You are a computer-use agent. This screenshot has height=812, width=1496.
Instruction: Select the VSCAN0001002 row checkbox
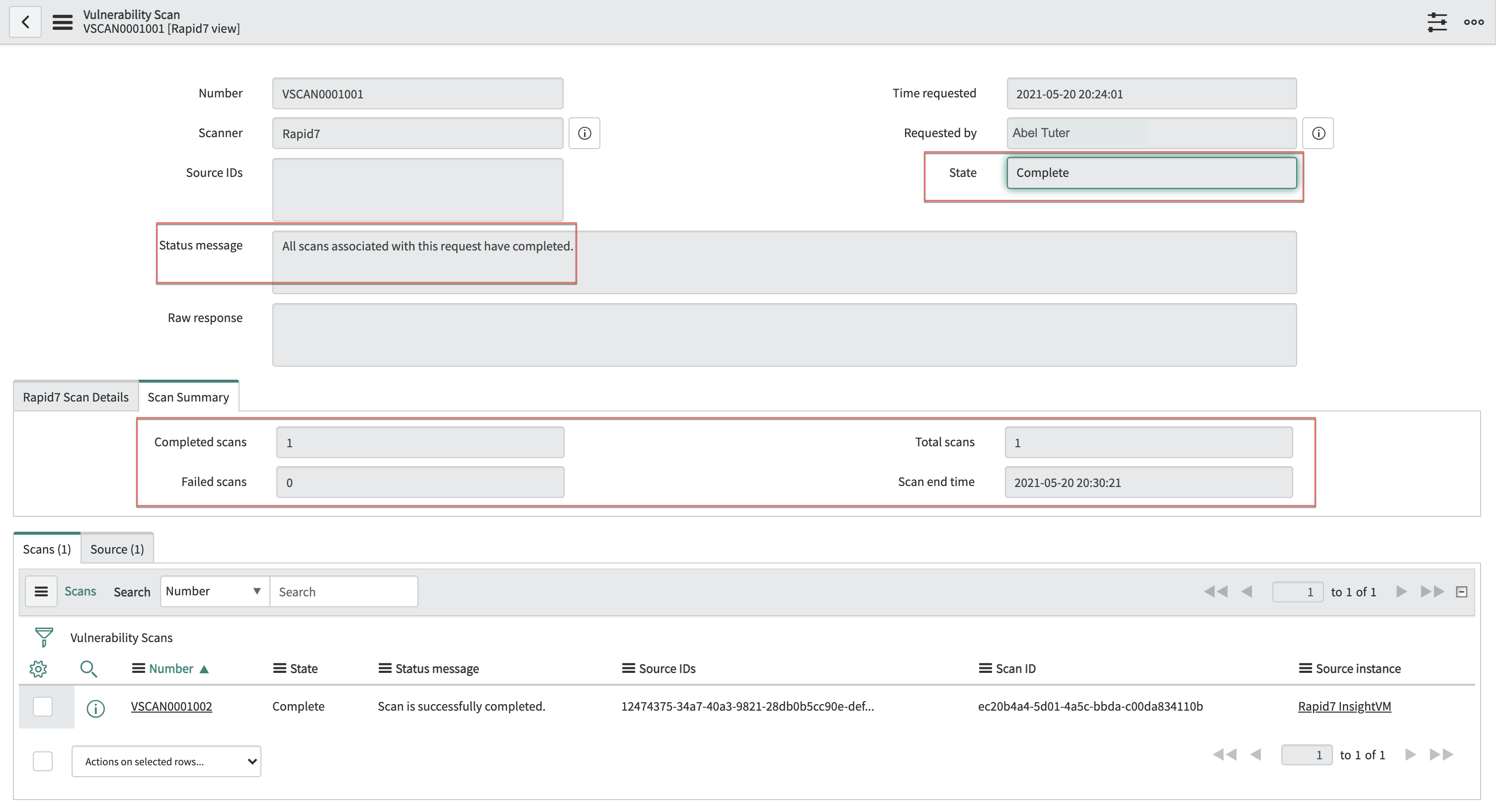click(x=43, y=706)
